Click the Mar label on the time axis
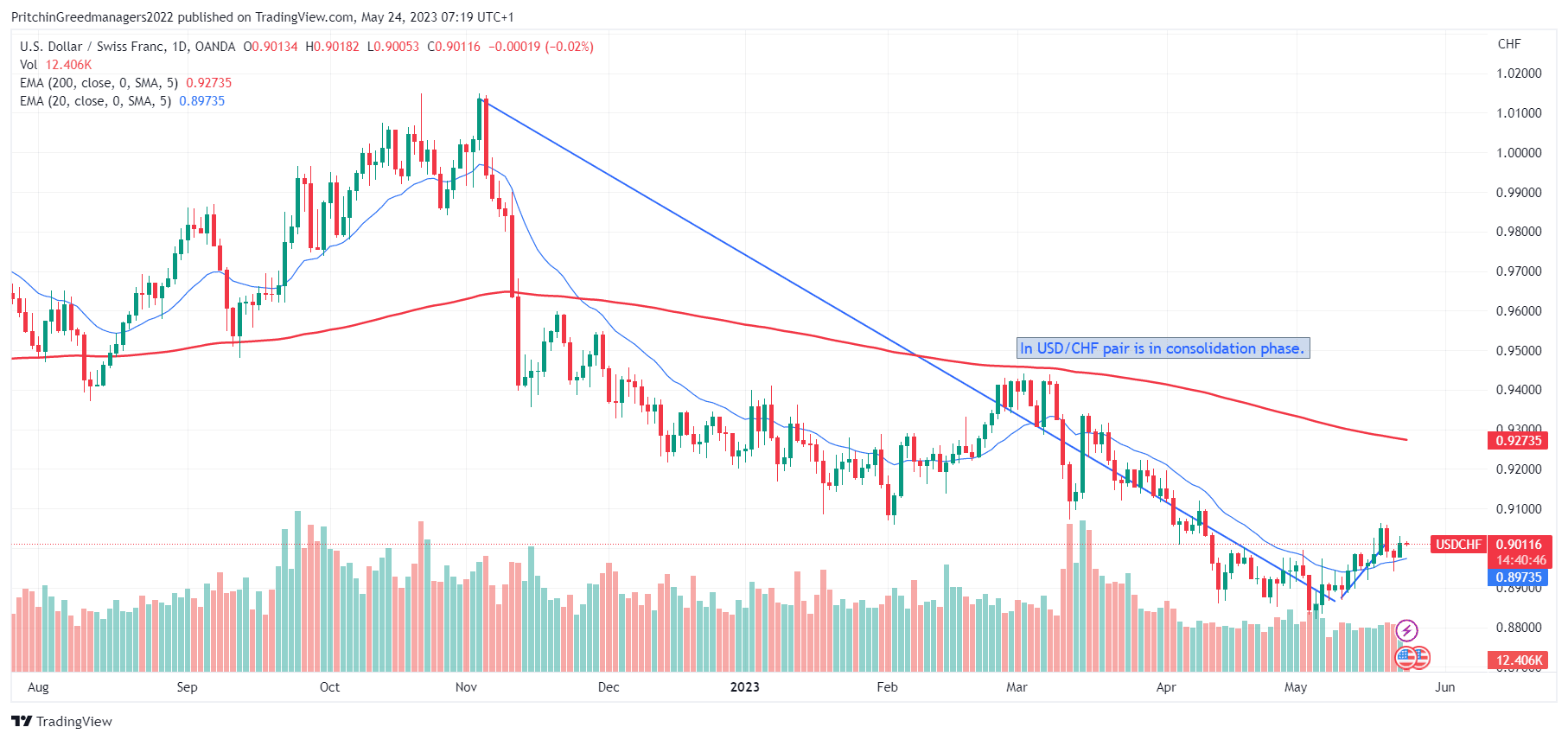Viewport: 1568px width, 740px height. click(x=1017, y=687)
